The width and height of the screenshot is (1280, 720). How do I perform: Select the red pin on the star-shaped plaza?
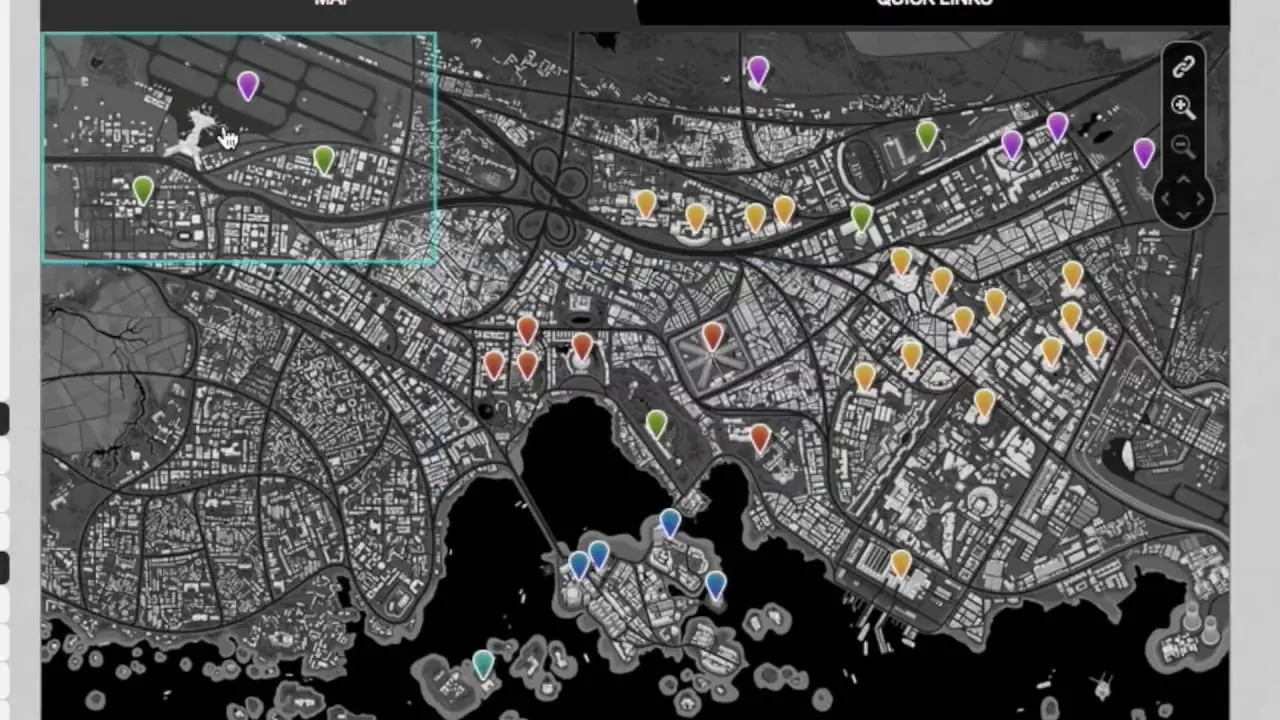[712, 336]
